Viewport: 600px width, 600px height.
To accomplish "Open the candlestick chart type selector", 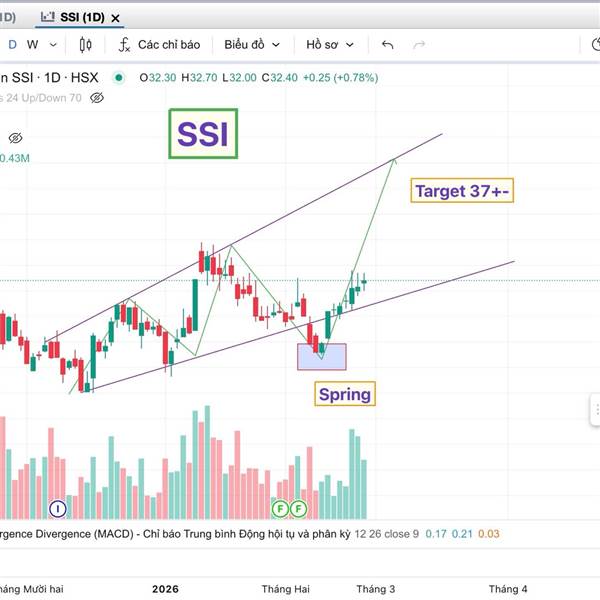I will [x=85, y=45].
